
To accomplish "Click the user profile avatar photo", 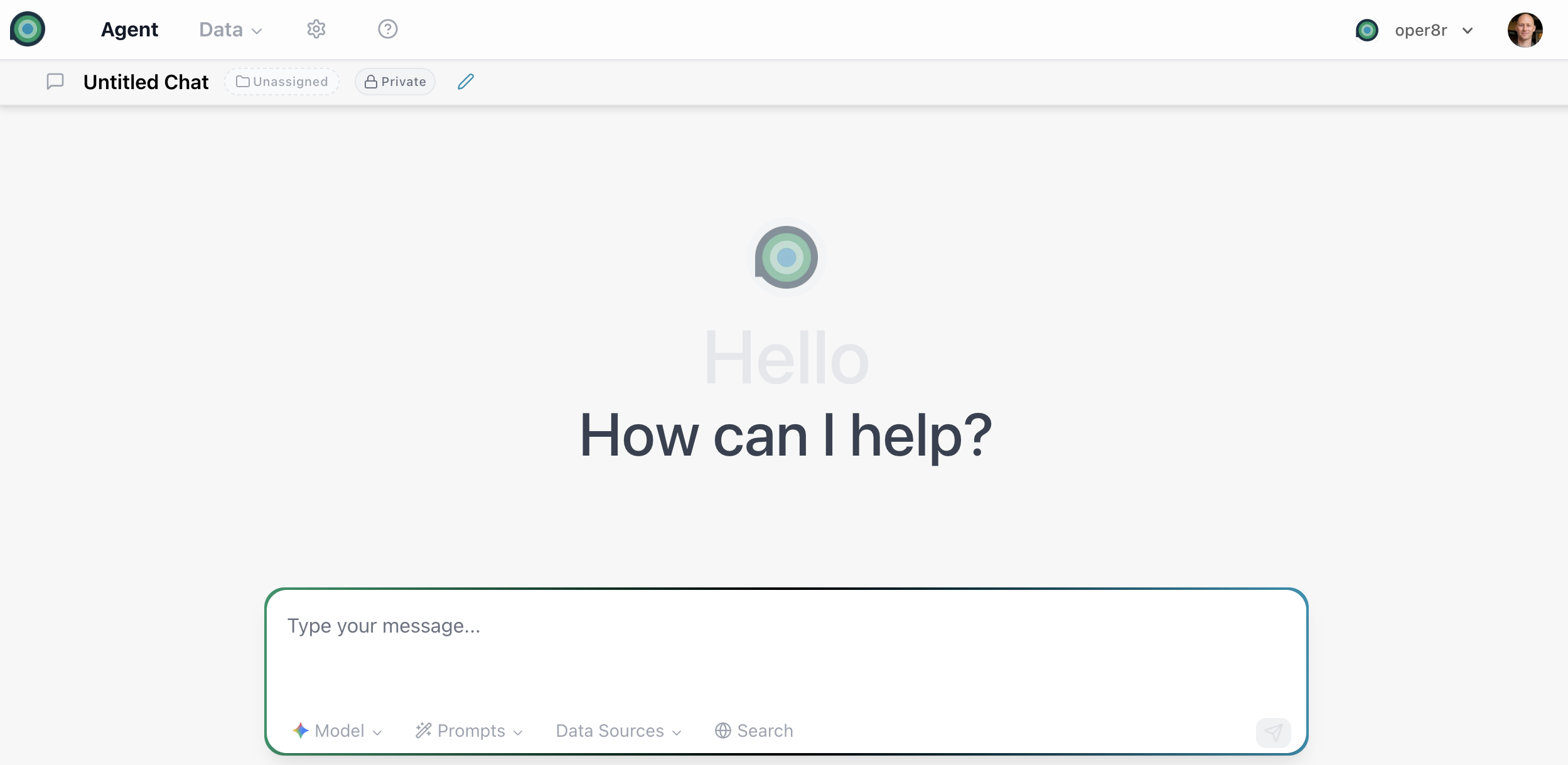I will pos(1525,29).
